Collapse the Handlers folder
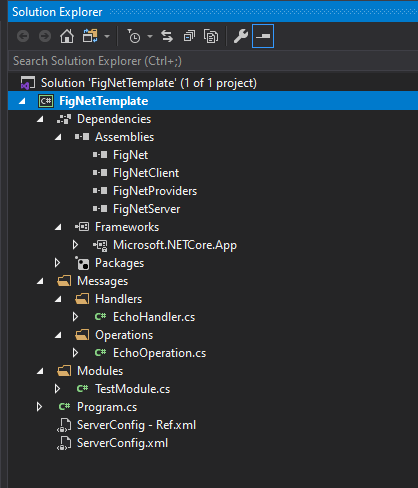418x488 pixels. tap(58, 299)
